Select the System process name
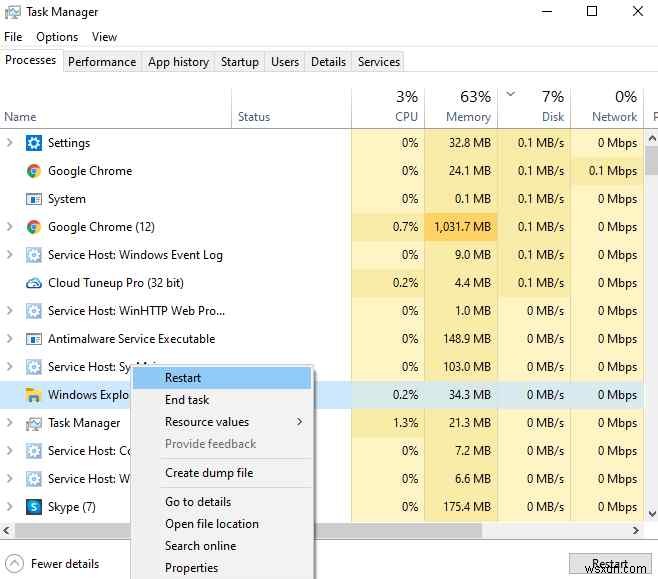Image resolution: width=658 pixels, height=579 pixels. pyautogui.click(x=67, y=199)
